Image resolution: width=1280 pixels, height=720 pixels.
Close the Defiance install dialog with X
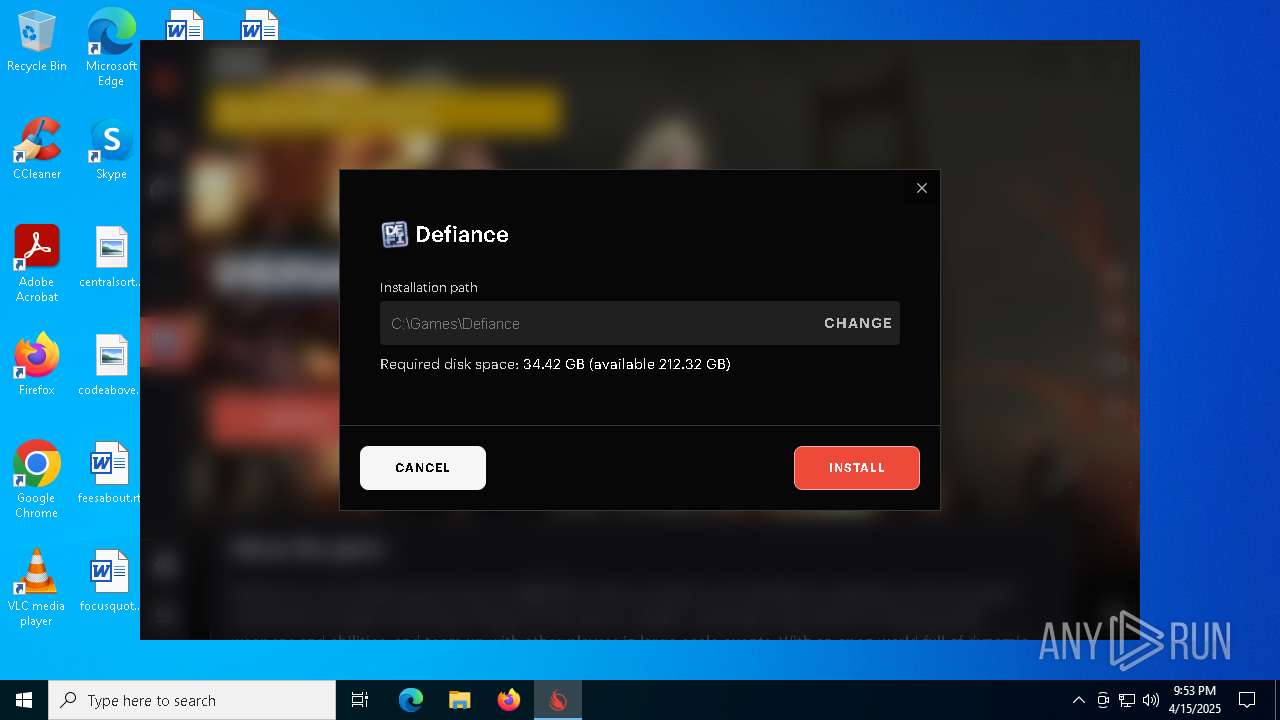[x=922, y=188]
